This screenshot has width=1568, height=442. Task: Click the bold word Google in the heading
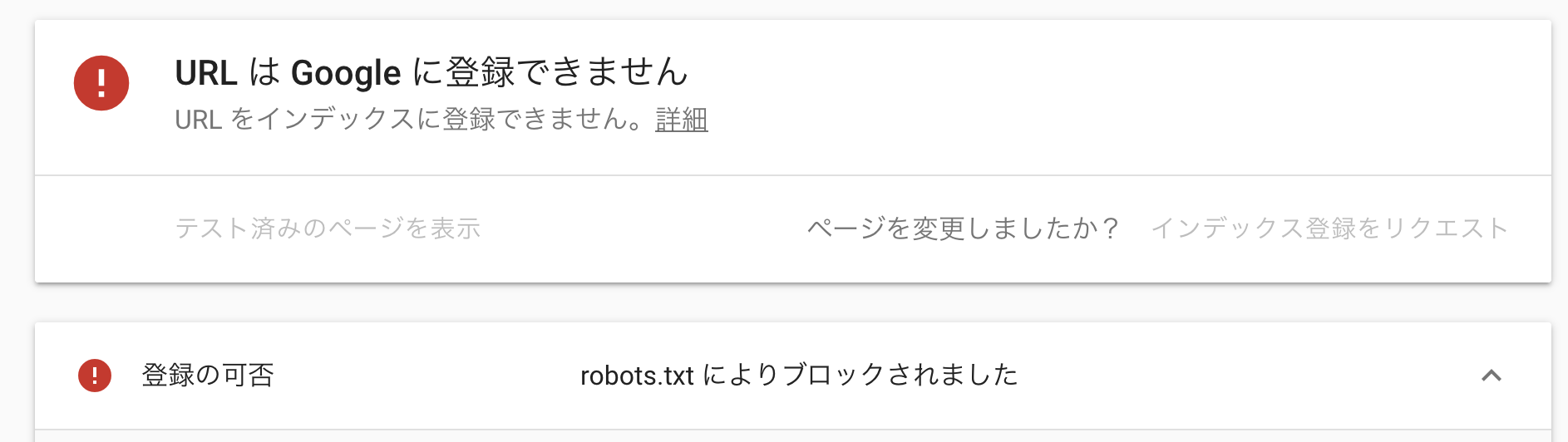point(346,73)
